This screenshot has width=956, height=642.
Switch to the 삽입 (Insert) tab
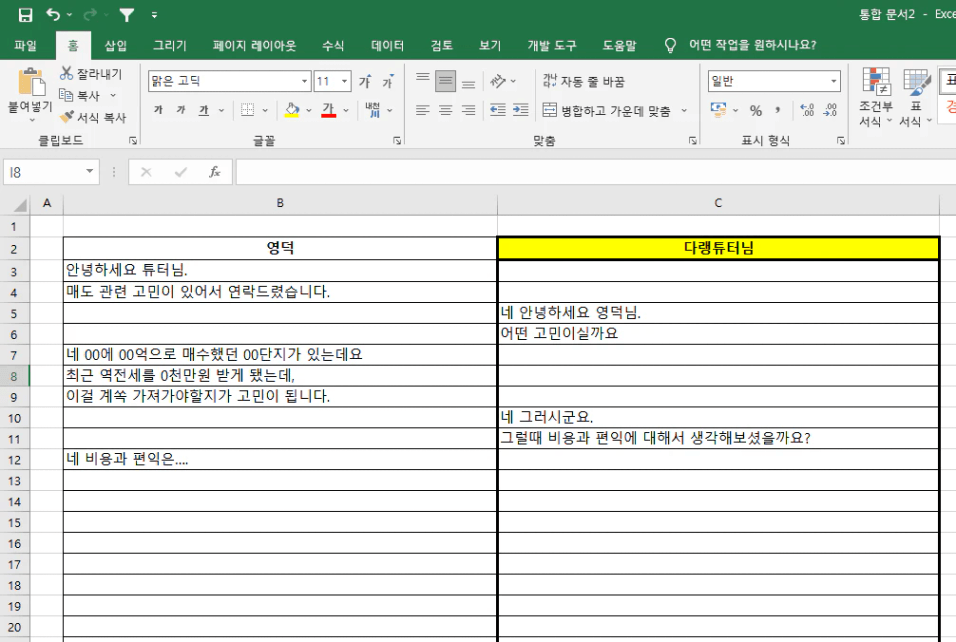tap(116, 45)
